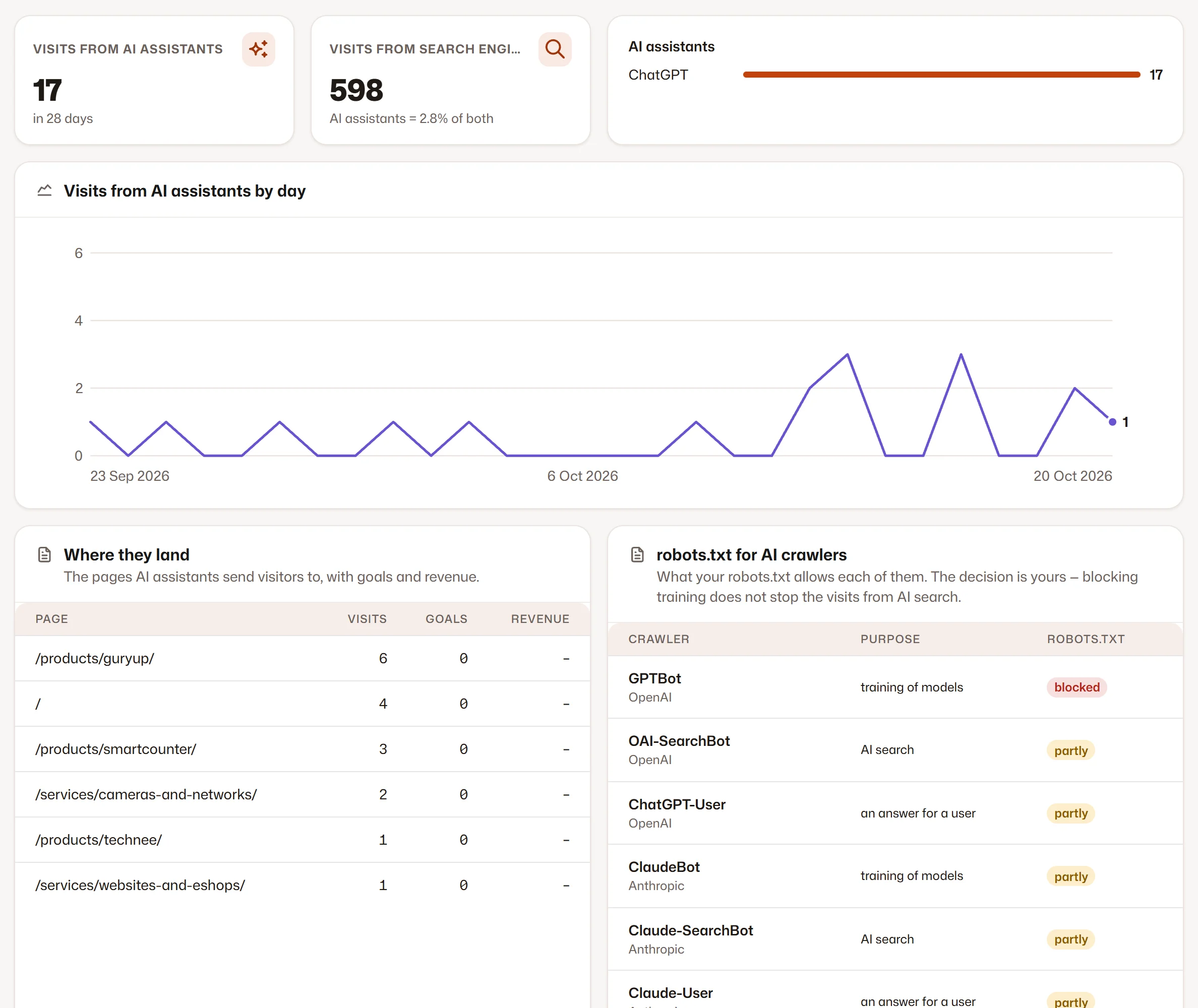Select the /products/technee/ row
The width and height of the screenshot is (1198, 1008).
pos(303,840)
